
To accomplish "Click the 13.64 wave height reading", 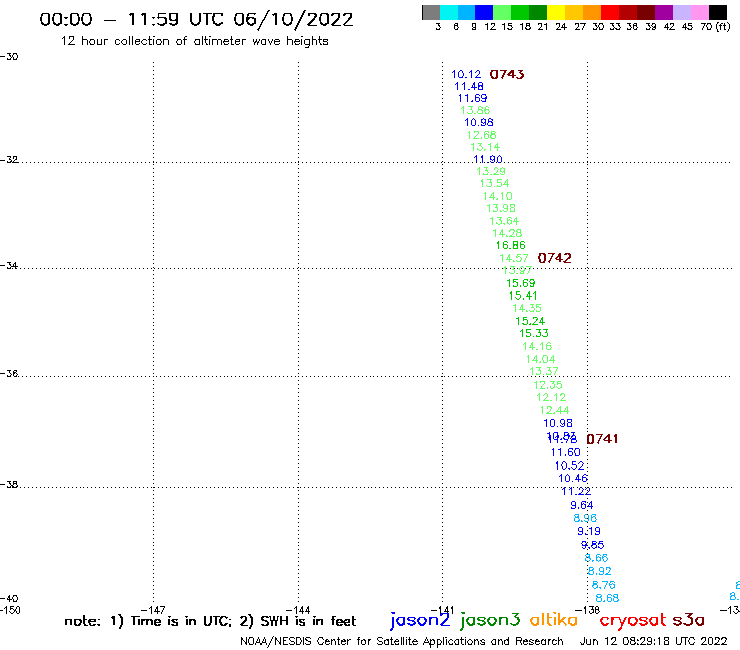I will click(504, 221).
